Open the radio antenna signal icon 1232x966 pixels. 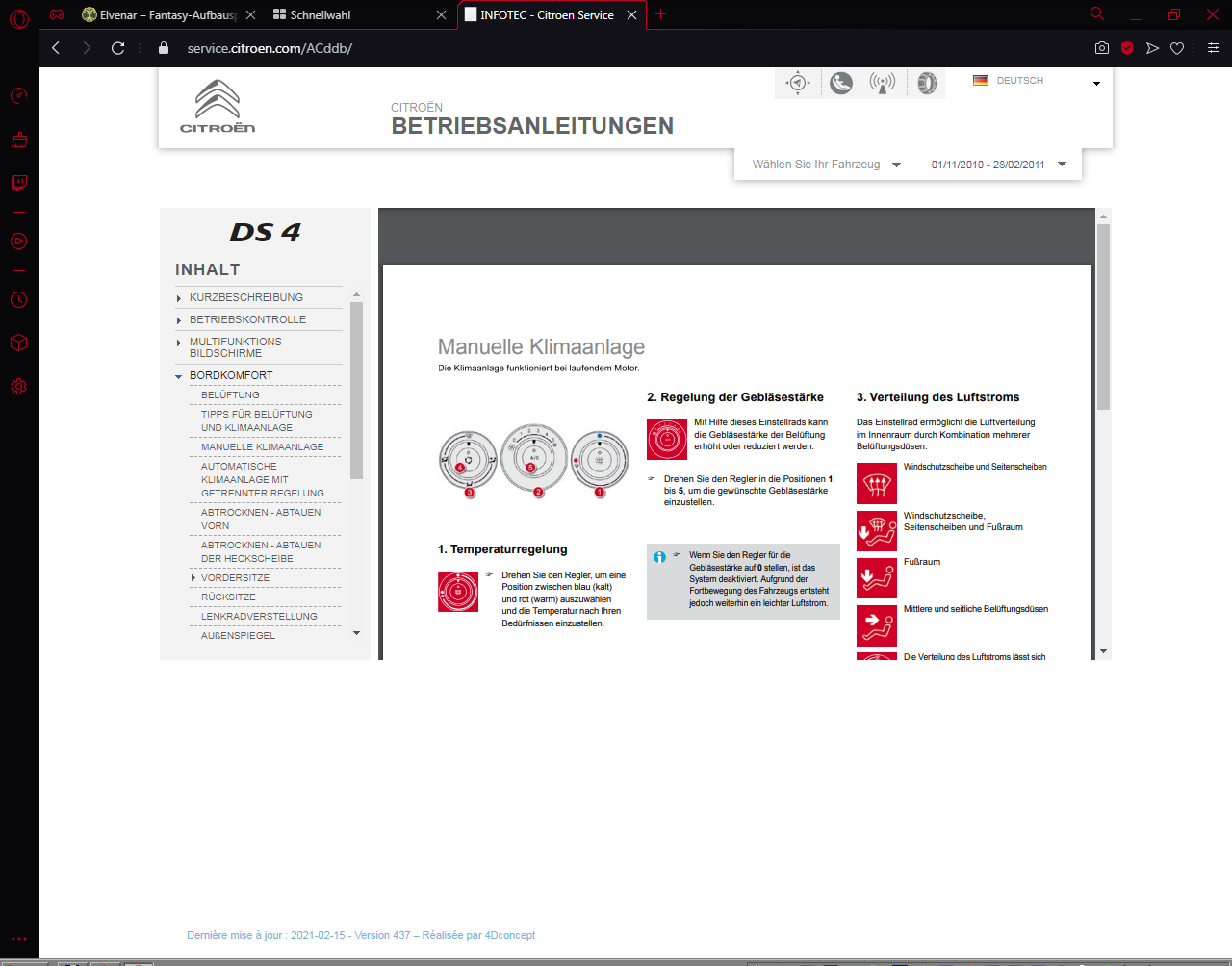click(883, 83)
